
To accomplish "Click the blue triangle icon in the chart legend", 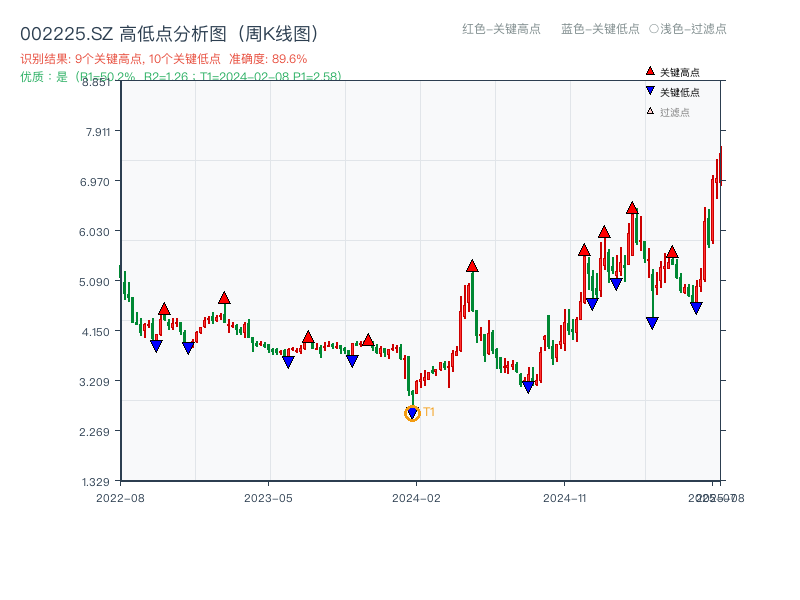I will (x=650, y=91).
